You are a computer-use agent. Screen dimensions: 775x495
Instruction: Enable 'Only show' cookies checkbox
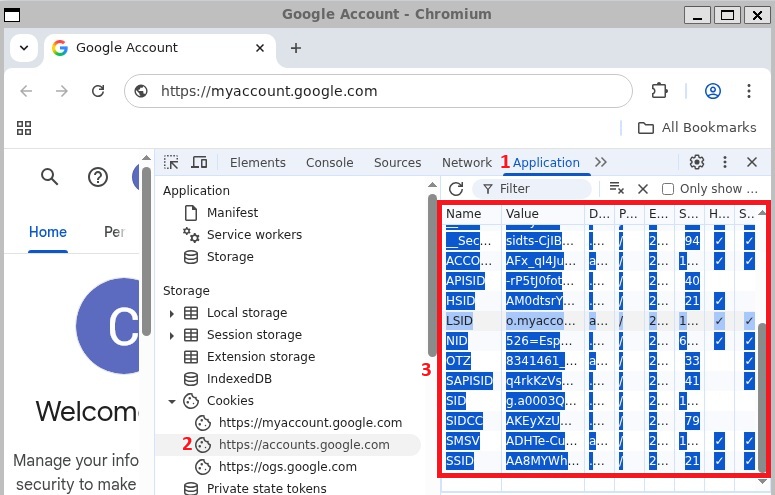(x=668, y=188)
